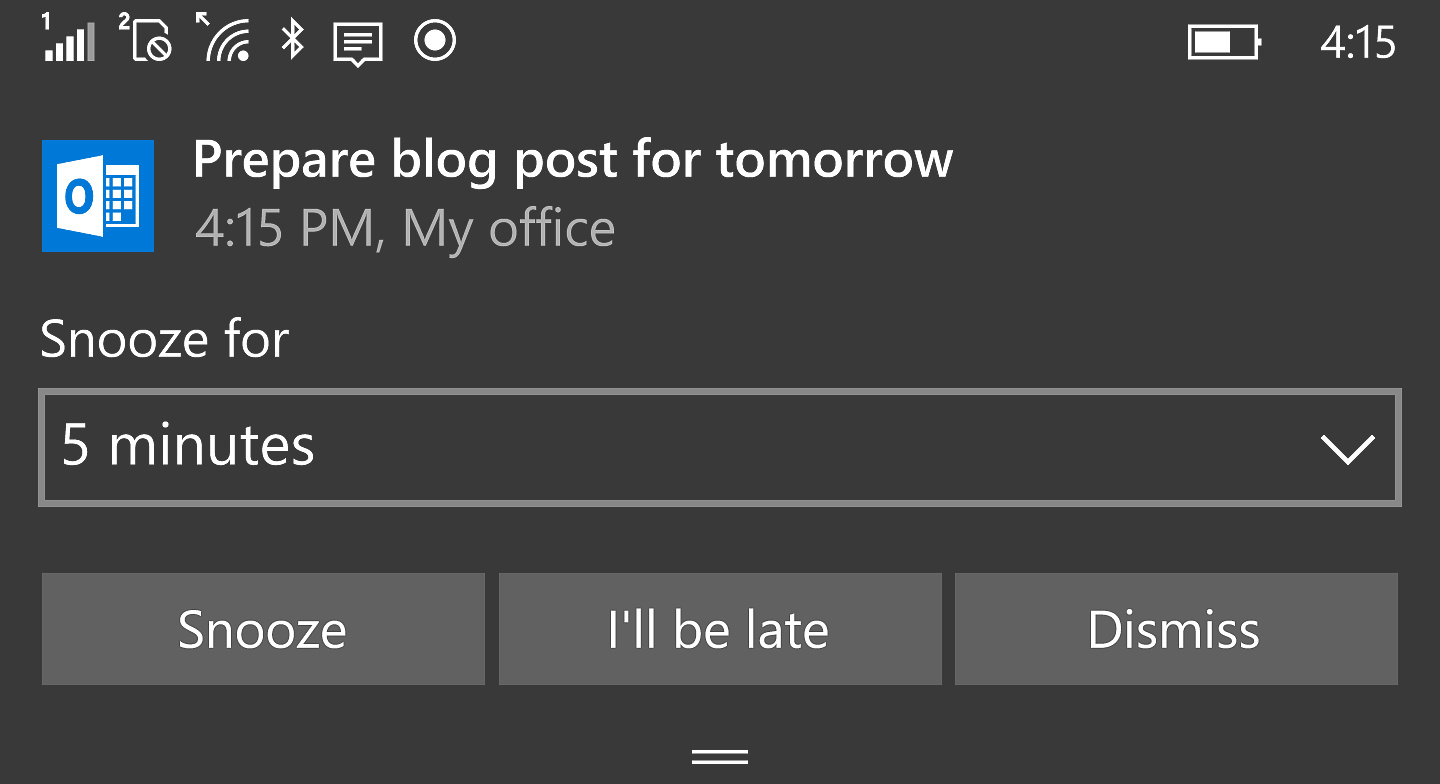Tap the message notification icon
The width and height of the screenshot is (1440, 784).
[x=358, y=43]
